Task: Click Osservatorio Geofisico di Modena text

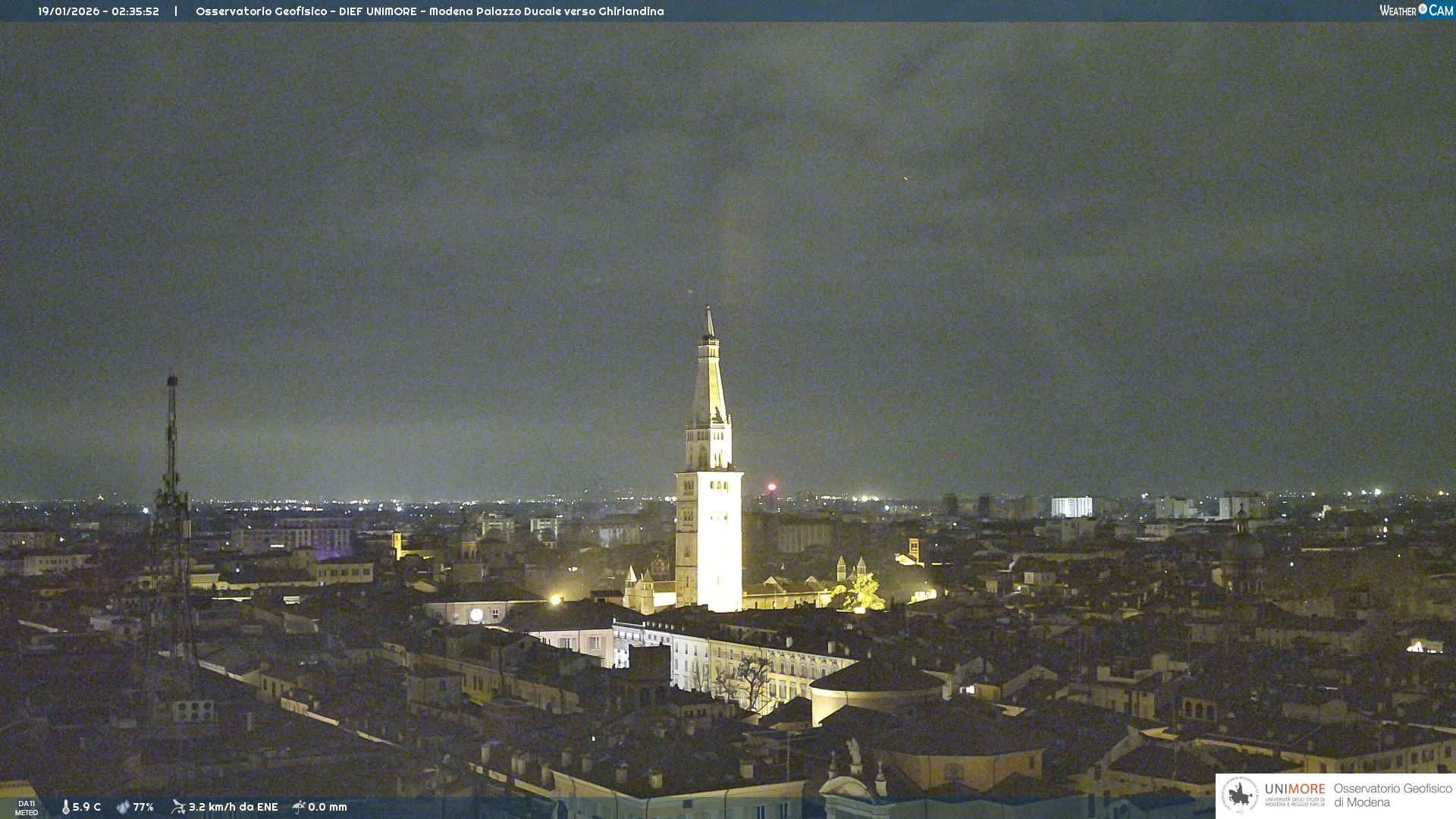Action: [1392, 795]
